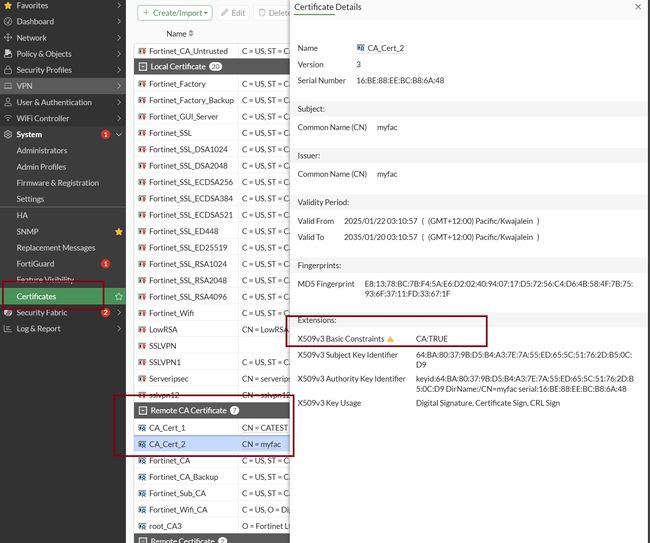Click the CA_Cert_2 name icon in details

tap(361, 48)
